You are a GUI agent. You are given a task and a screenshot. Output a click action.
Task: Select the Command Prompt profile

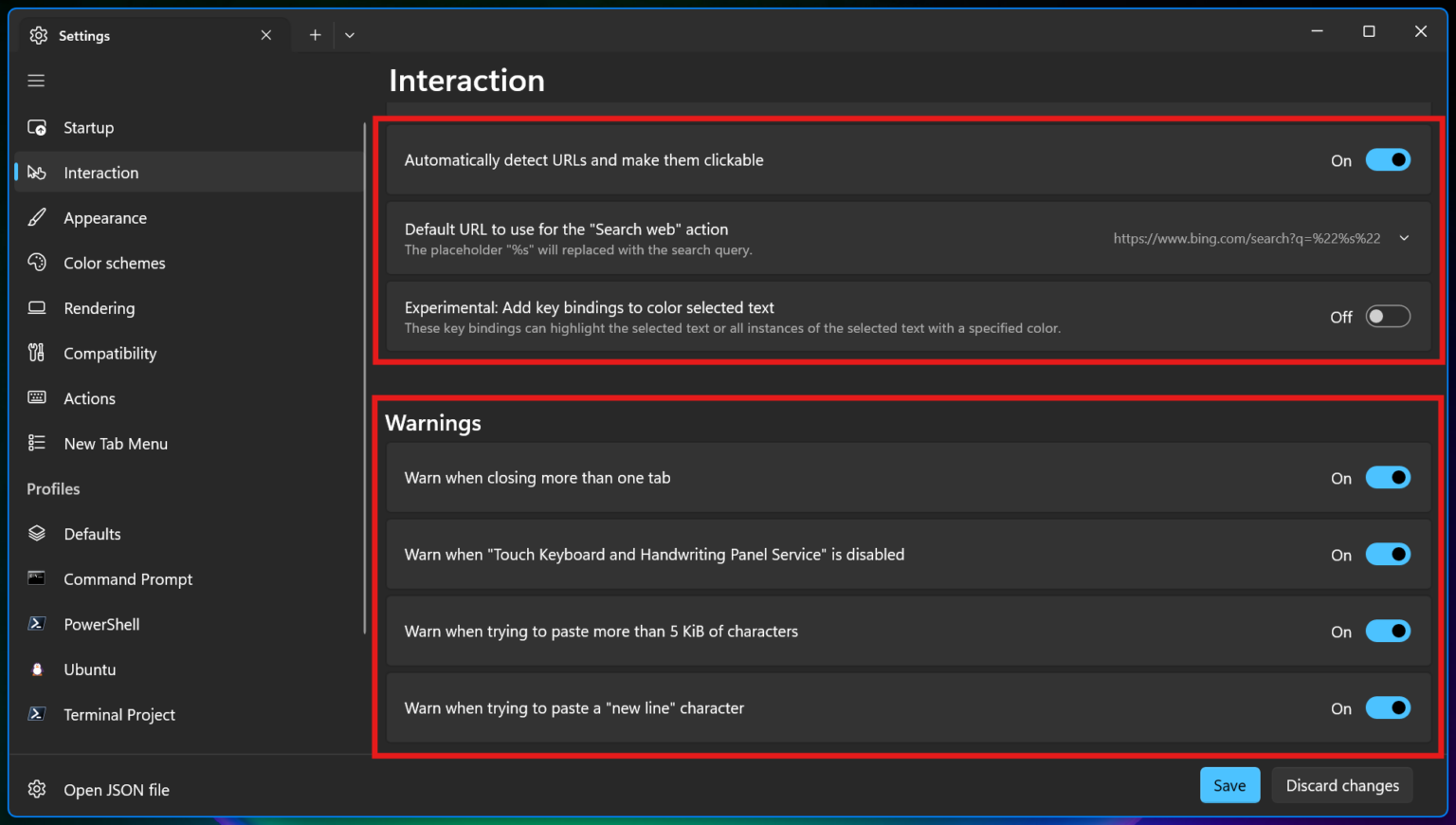click(128, 579)
